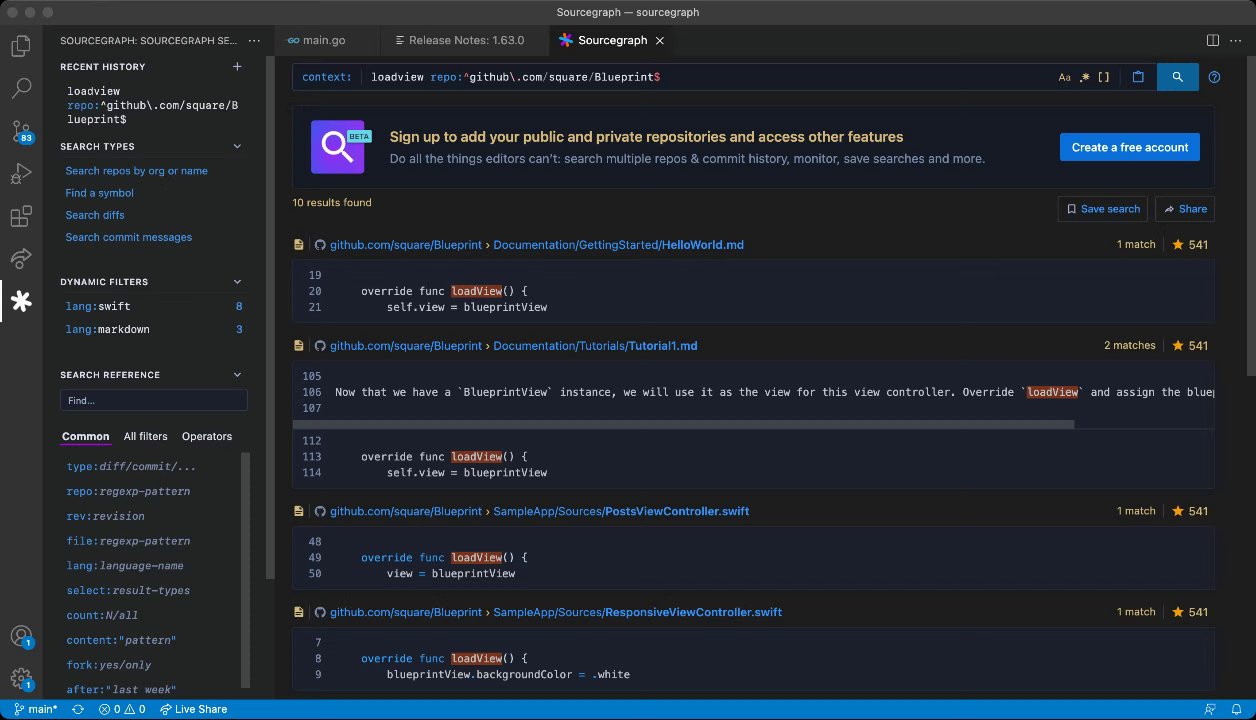Click the feedback icon in status bar
The width and height of the screenshot is (1256, 720).
click(1210, 709)
